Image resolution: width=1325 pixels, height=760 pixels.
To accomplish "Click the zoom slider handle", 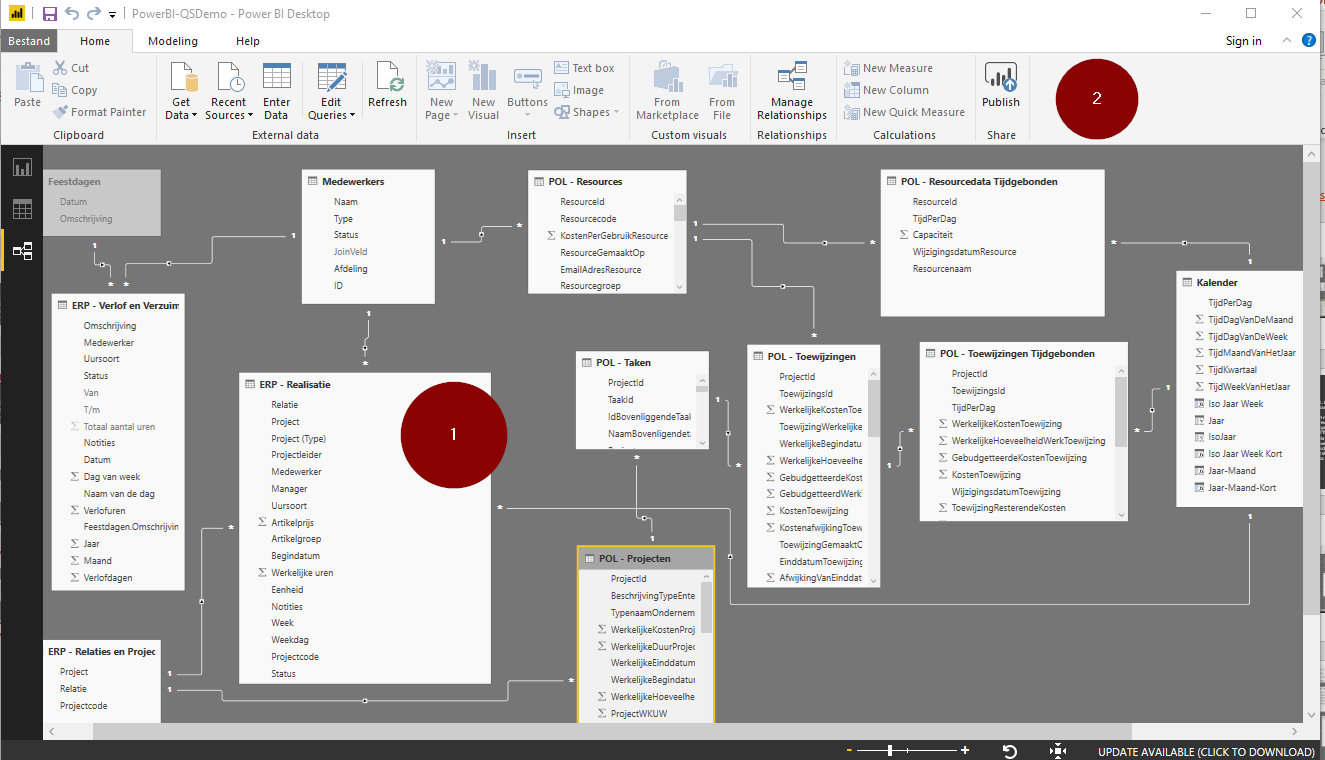I will (x=890, y=750).
